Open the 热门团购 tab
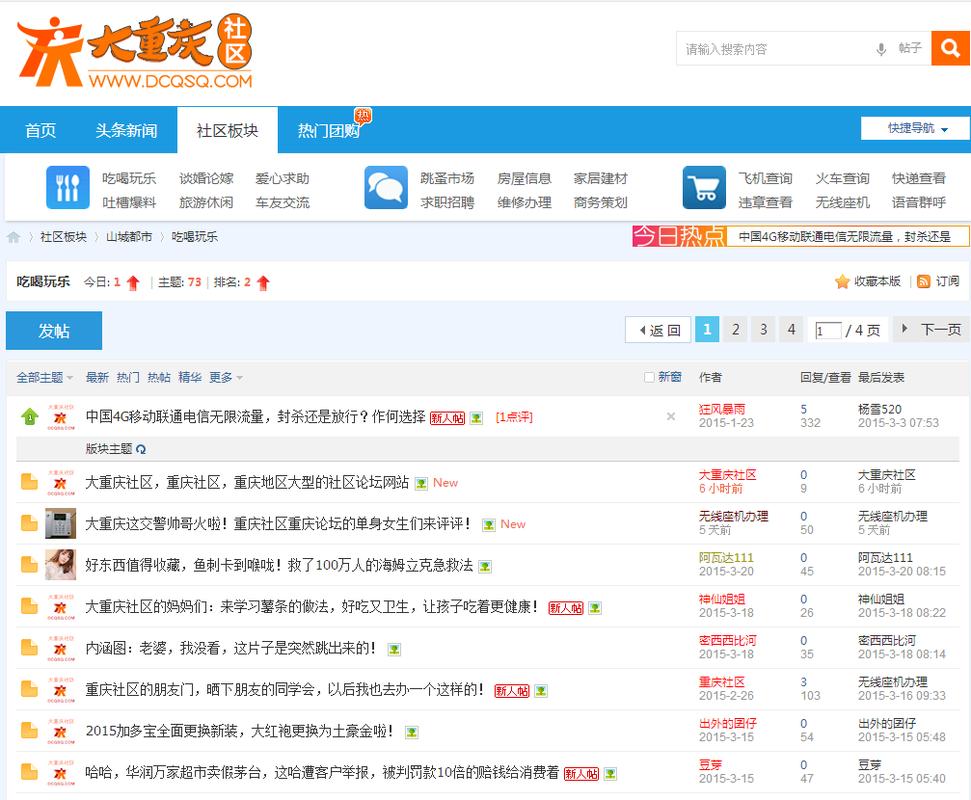Viewport: 971px width, 800px height. point(328,130)
